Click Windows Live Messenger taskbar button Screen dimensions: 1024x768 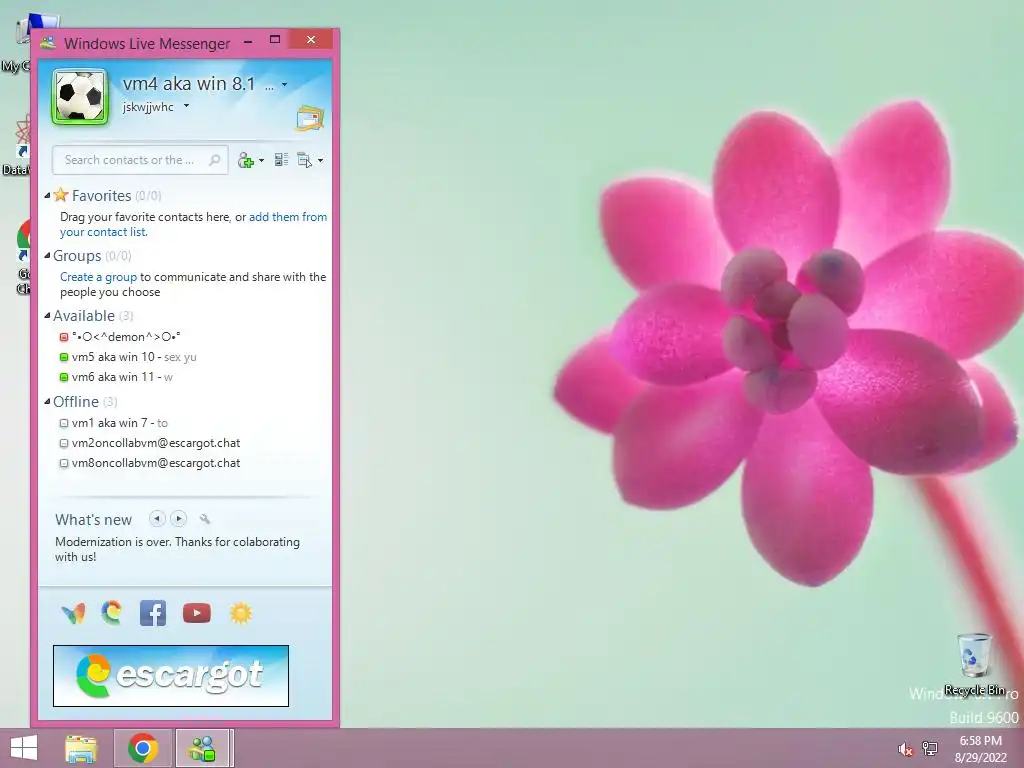[202, 748]
